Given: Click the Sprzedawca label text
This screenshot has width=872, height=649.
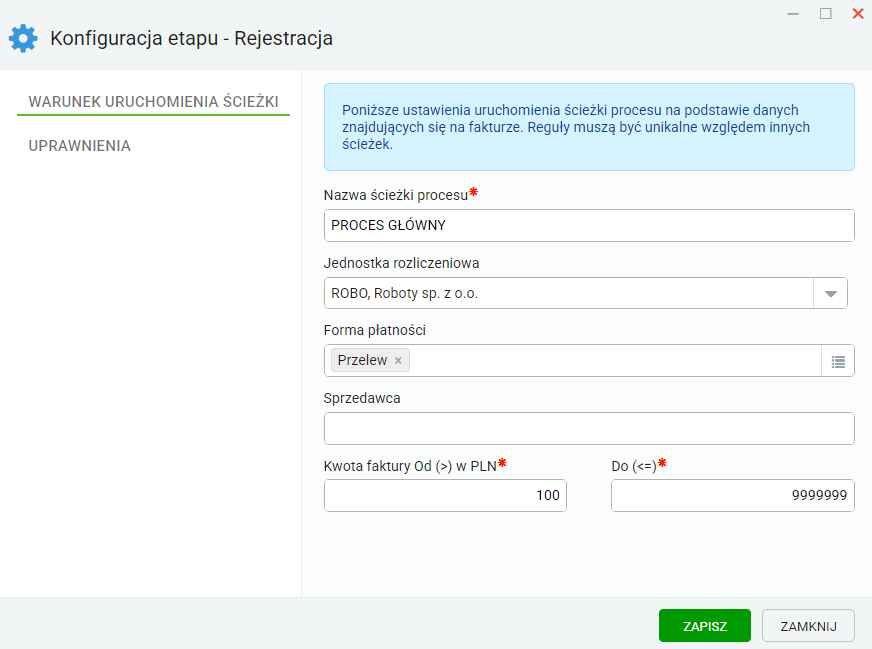Looking at the screenshot, I should pos(362,398).
